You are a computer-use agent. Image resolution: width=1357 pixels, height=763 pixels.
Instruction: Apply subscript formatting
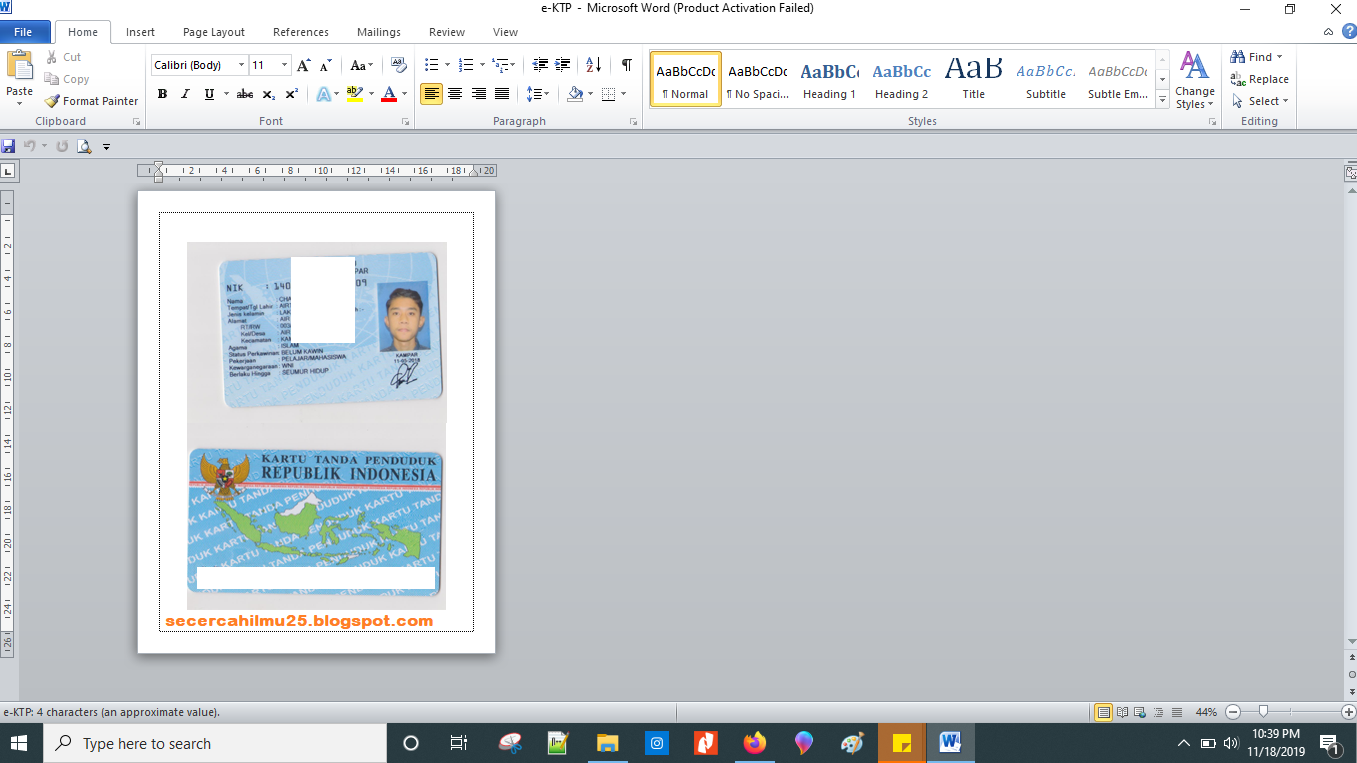coord(268,94)
